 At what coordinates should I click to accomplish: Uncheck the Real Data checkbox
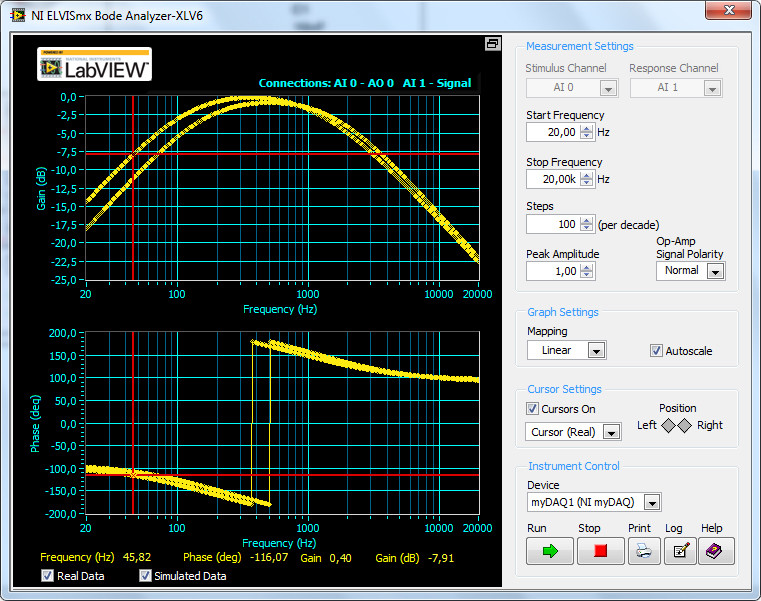pos(47,576)
